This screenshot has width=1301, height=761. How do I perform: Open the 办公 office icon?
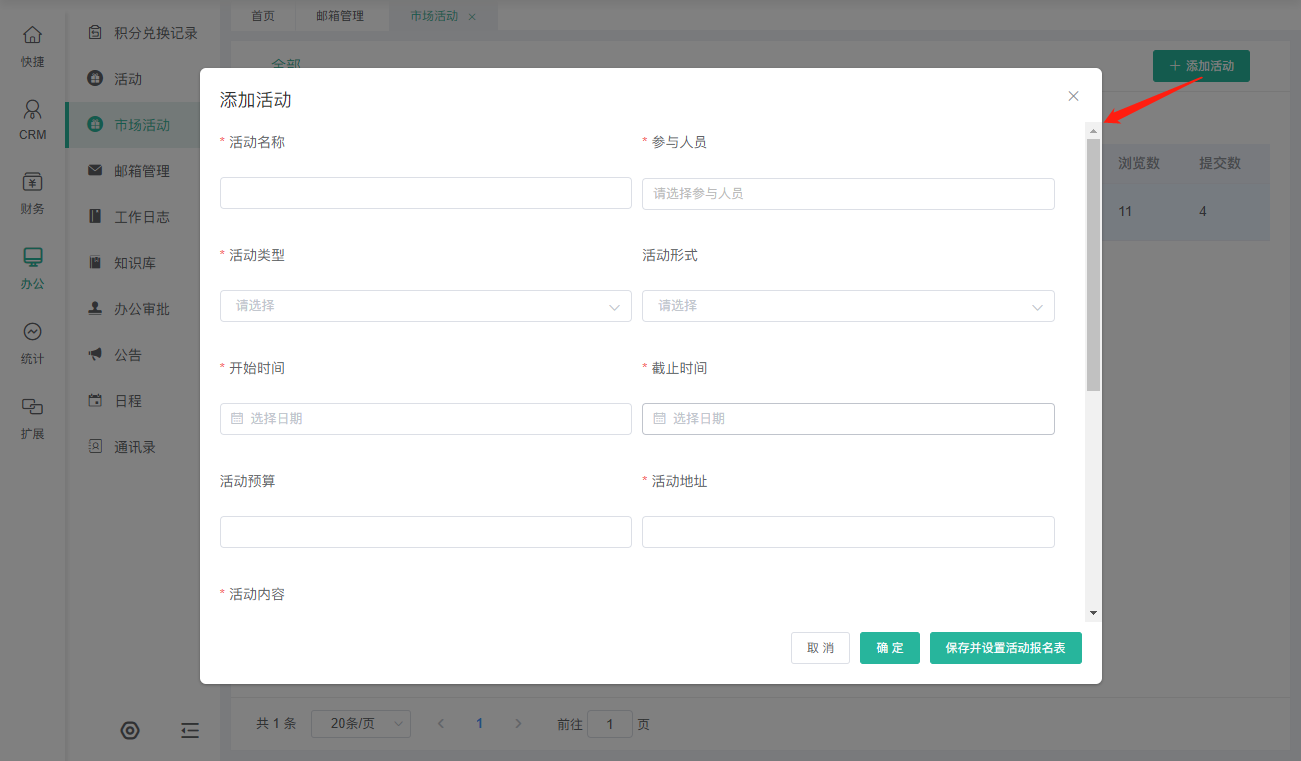[33, 257]
